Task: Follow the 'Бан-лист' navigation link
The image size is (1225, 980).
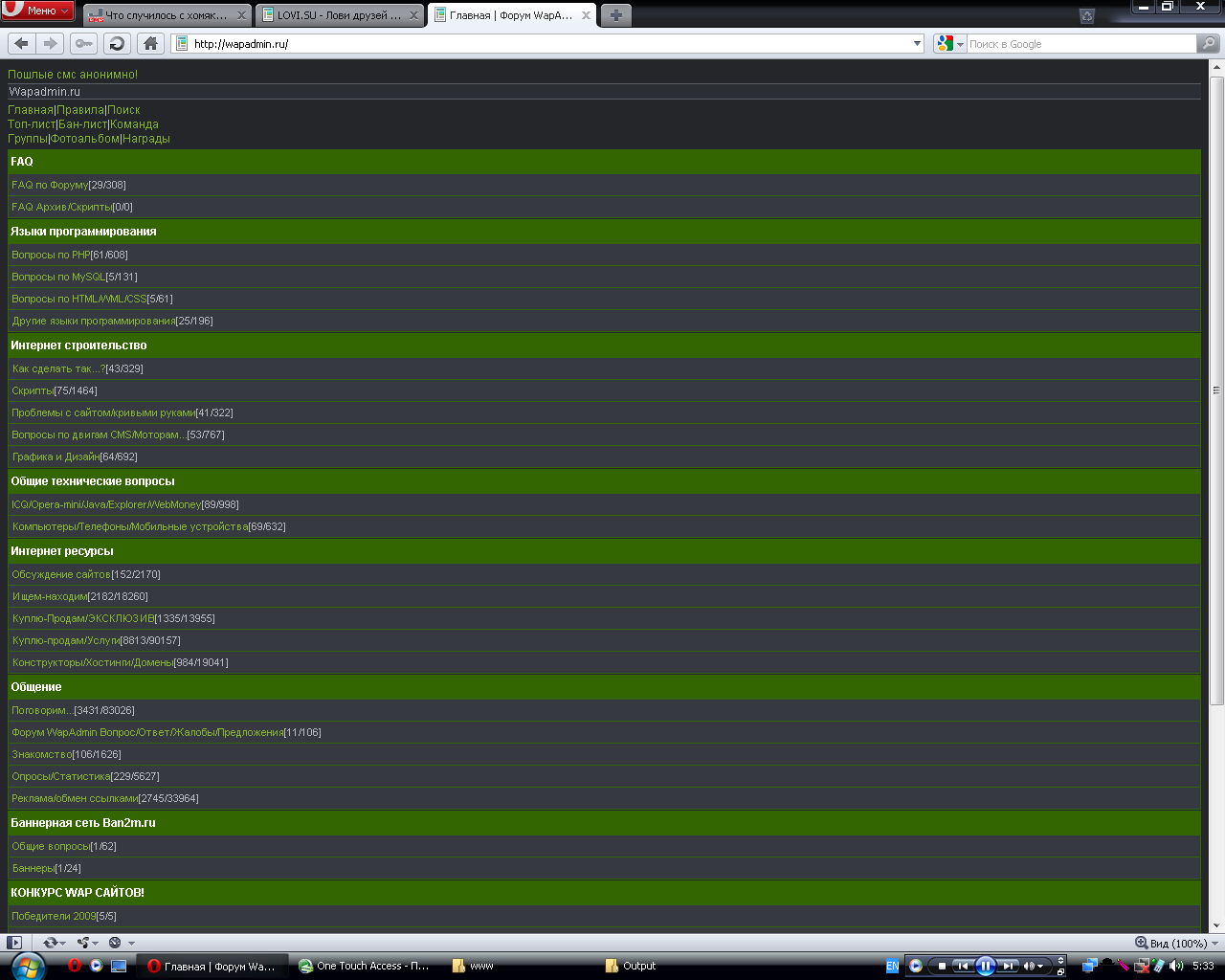Action: click(82, 124)
